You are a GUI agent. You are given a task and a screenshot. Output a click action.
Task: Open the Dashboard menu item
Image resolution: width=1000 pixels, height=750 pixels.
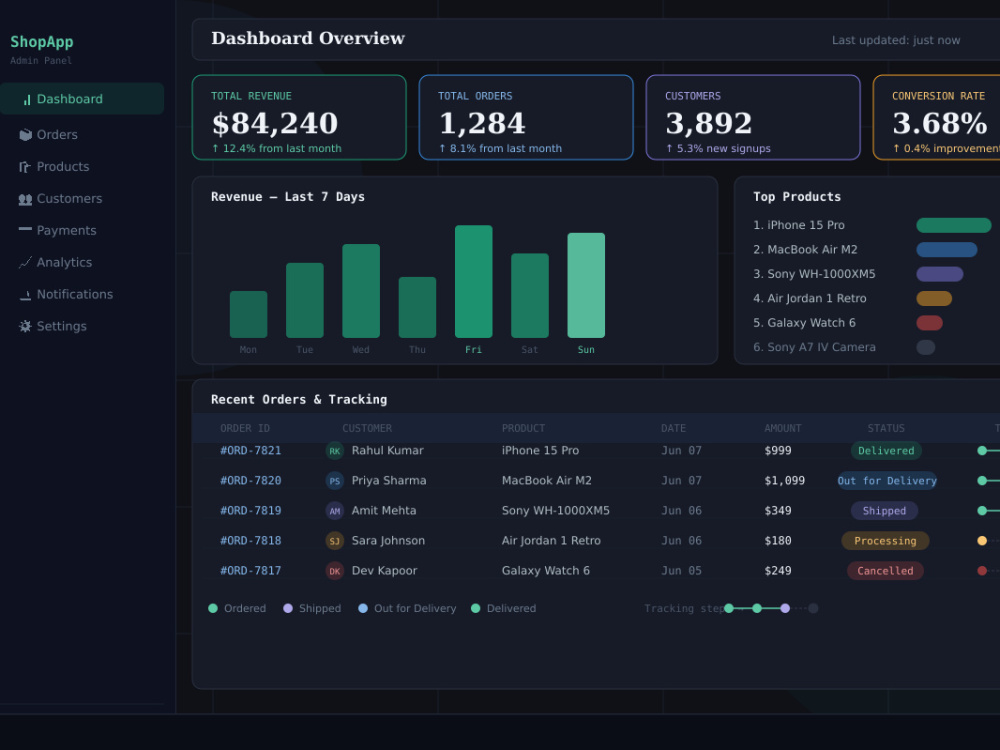point(82,99)
